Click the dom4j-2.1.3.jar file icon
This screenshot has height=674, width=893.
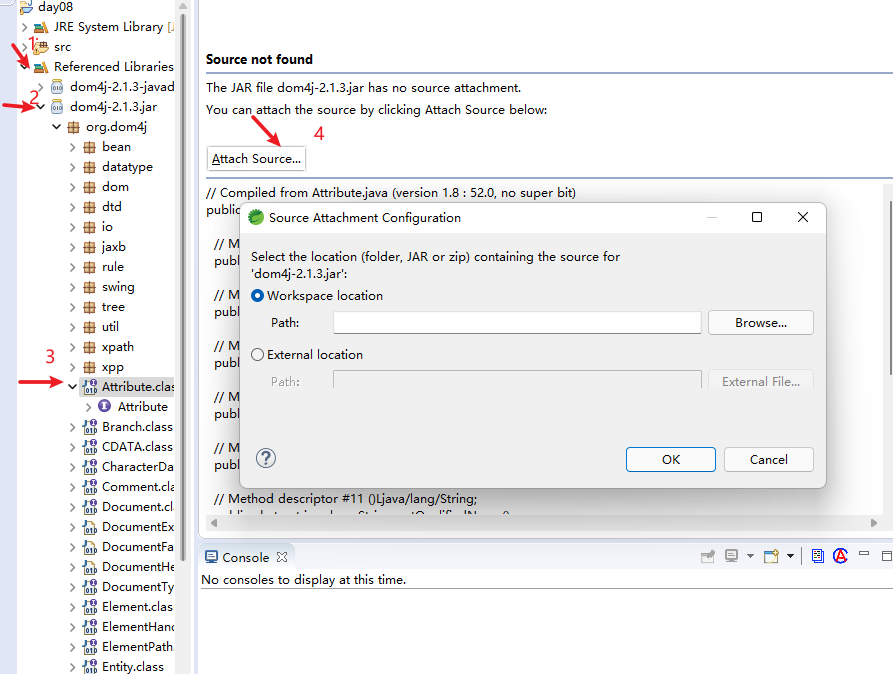point(57,107)
